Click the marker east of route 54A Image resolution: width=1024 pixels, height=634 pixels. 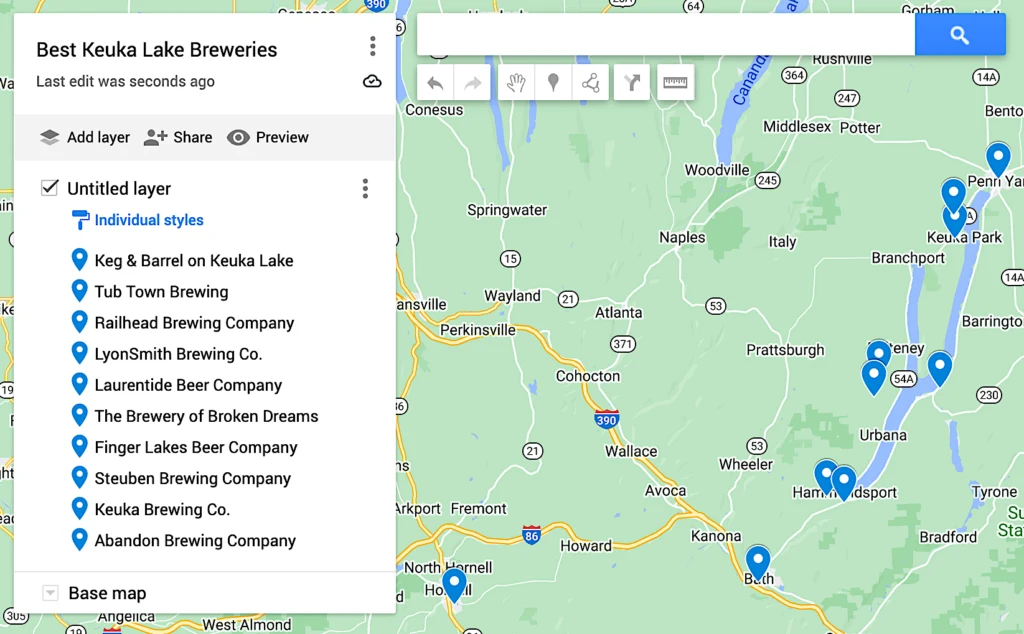click(940, 369)
